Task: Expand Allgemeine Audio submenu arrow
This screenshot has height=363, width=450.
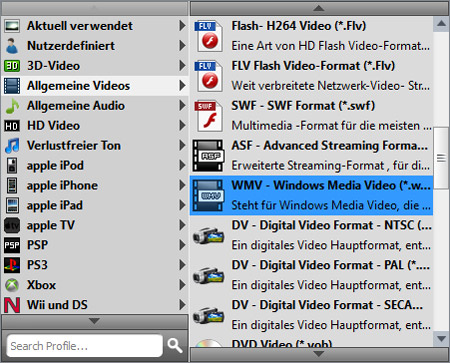Action: click(182, 106)
